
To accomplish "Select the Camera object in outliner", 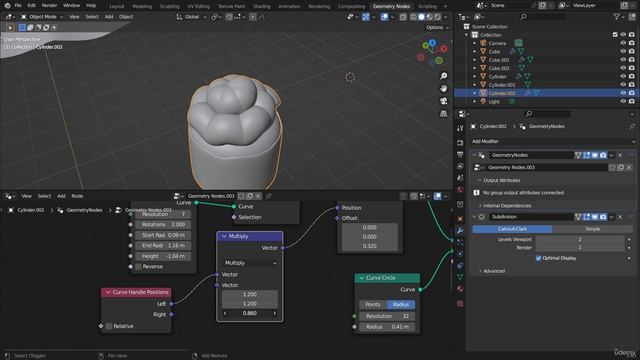I will pyautogui.click(x=497, y=43).
